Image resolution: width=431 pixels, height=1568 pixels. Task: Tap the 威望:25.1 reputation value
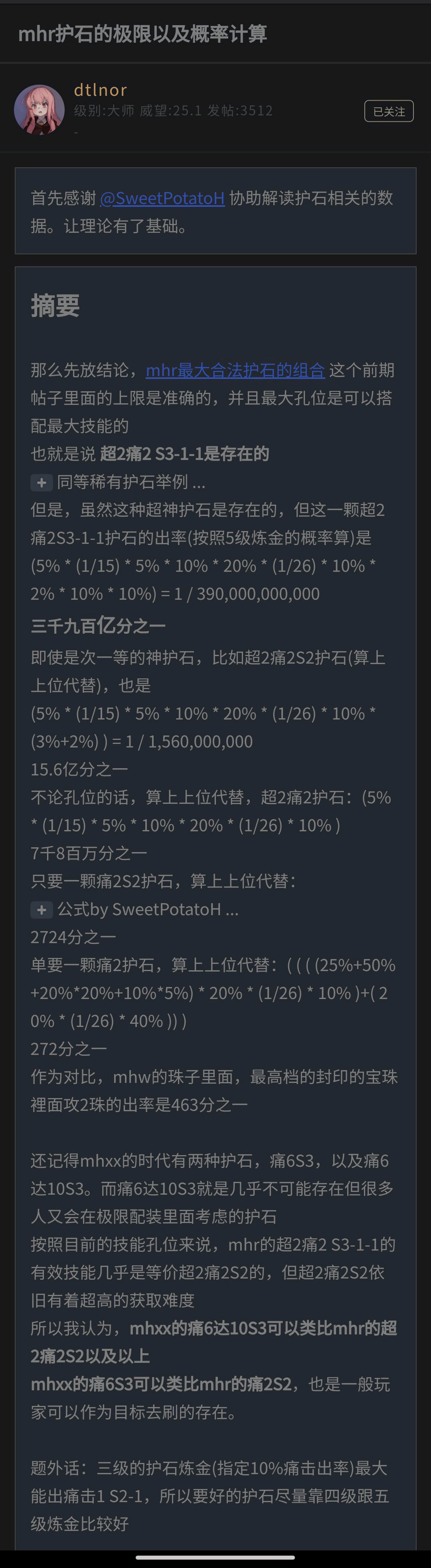click(170, 110)
